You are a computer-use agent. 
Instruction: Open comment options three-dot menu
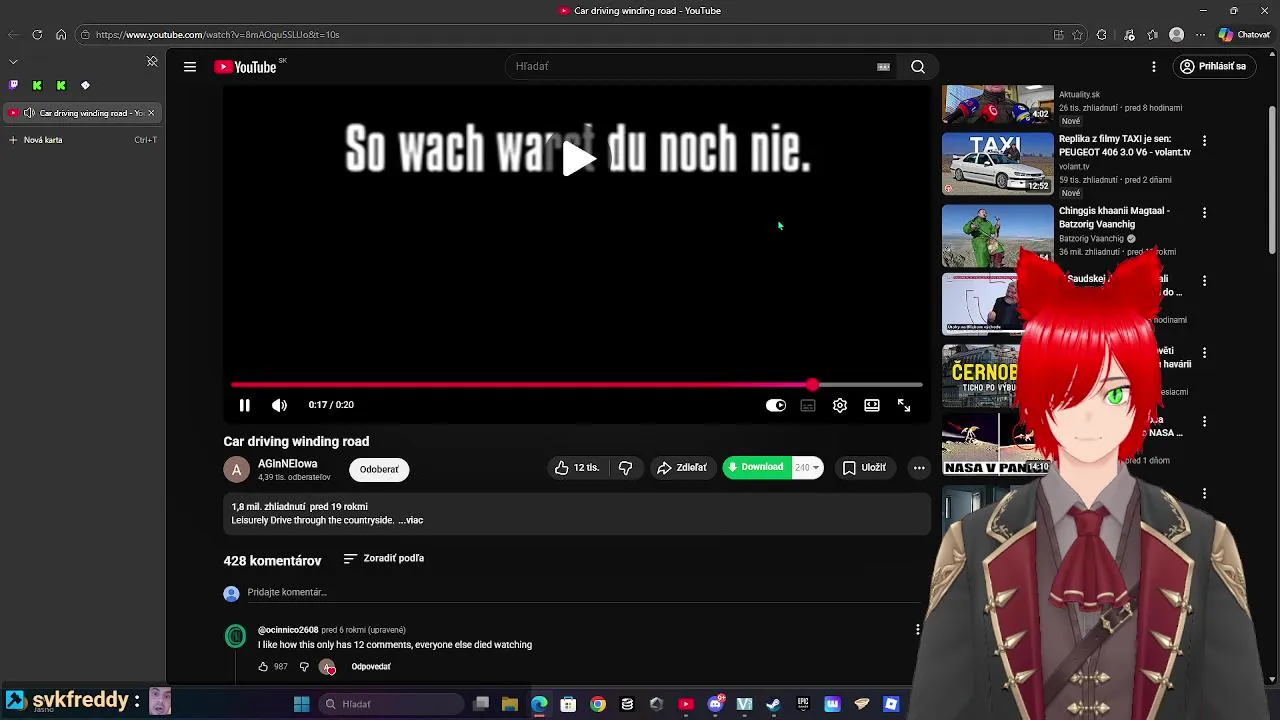coord(918,629)
